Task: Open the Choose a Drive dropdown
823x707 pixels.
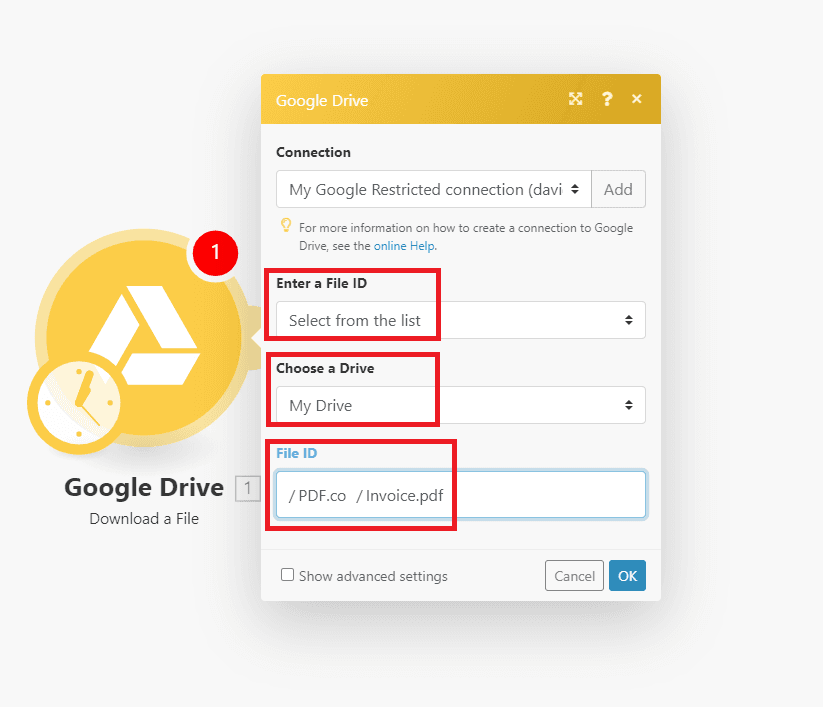Action: (461, 405)
